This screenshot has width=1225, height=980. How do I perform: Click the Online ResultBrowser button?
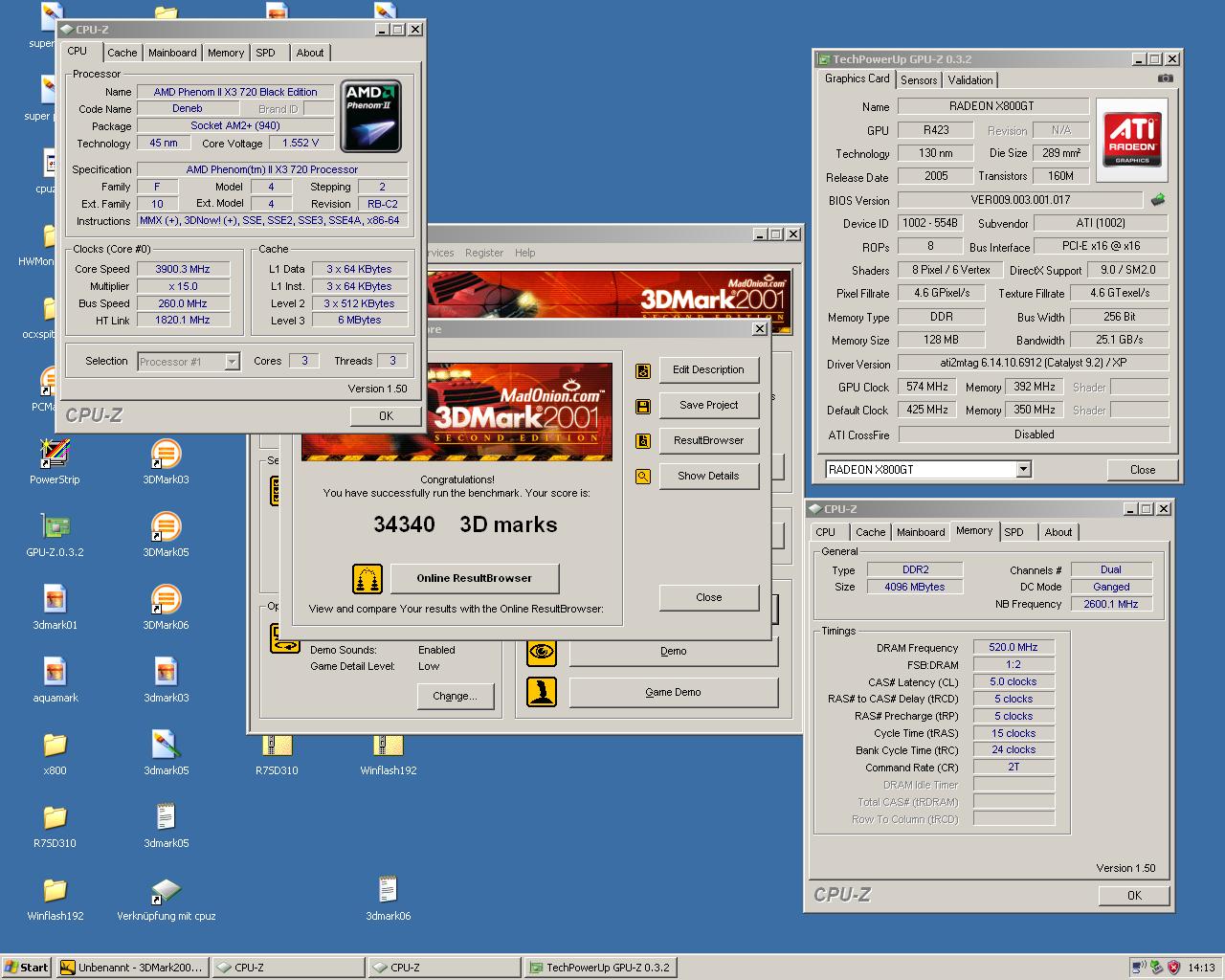point(474,578)
